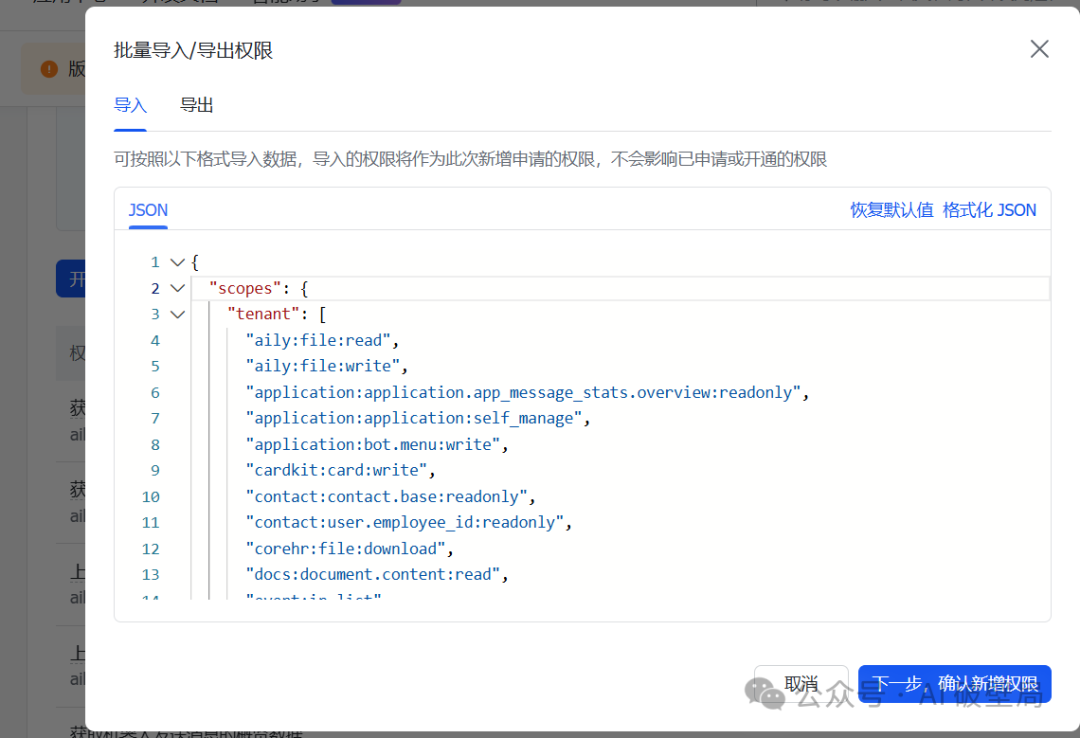The image size is (1080, 738).
Task: Collapse the "tenant" array on line 3
Action: [x=178, y=314]
